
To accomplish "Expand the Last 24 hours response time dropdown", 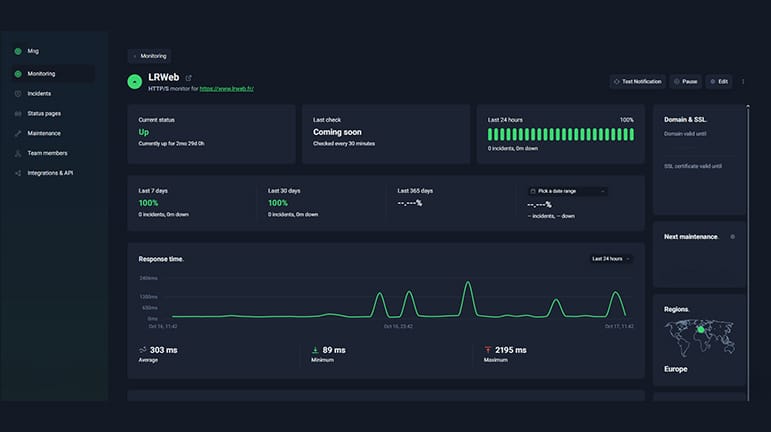I will pyautogui.click(x=611, y=259).
